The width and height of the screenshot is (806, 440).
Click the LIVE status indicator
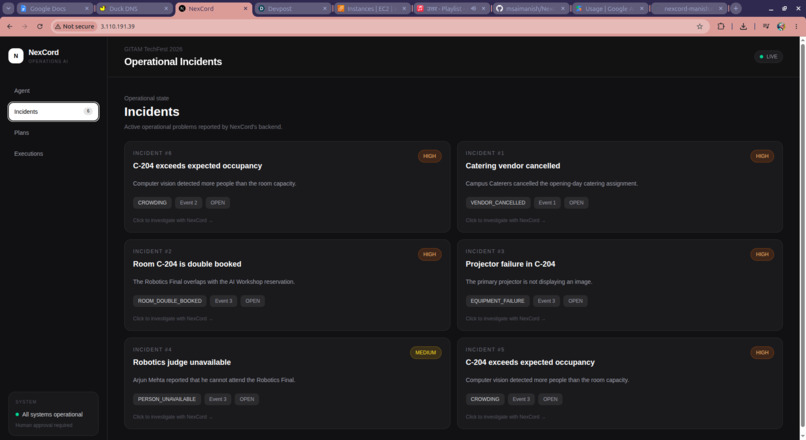pyautogui.click(x=768, y=57)
